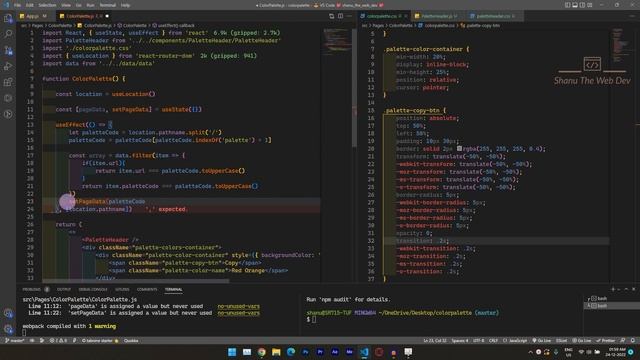The image size is (640, 360).
Task: Toggle Secondary Side Bar layout icon
Action: [x=582, y=5]
